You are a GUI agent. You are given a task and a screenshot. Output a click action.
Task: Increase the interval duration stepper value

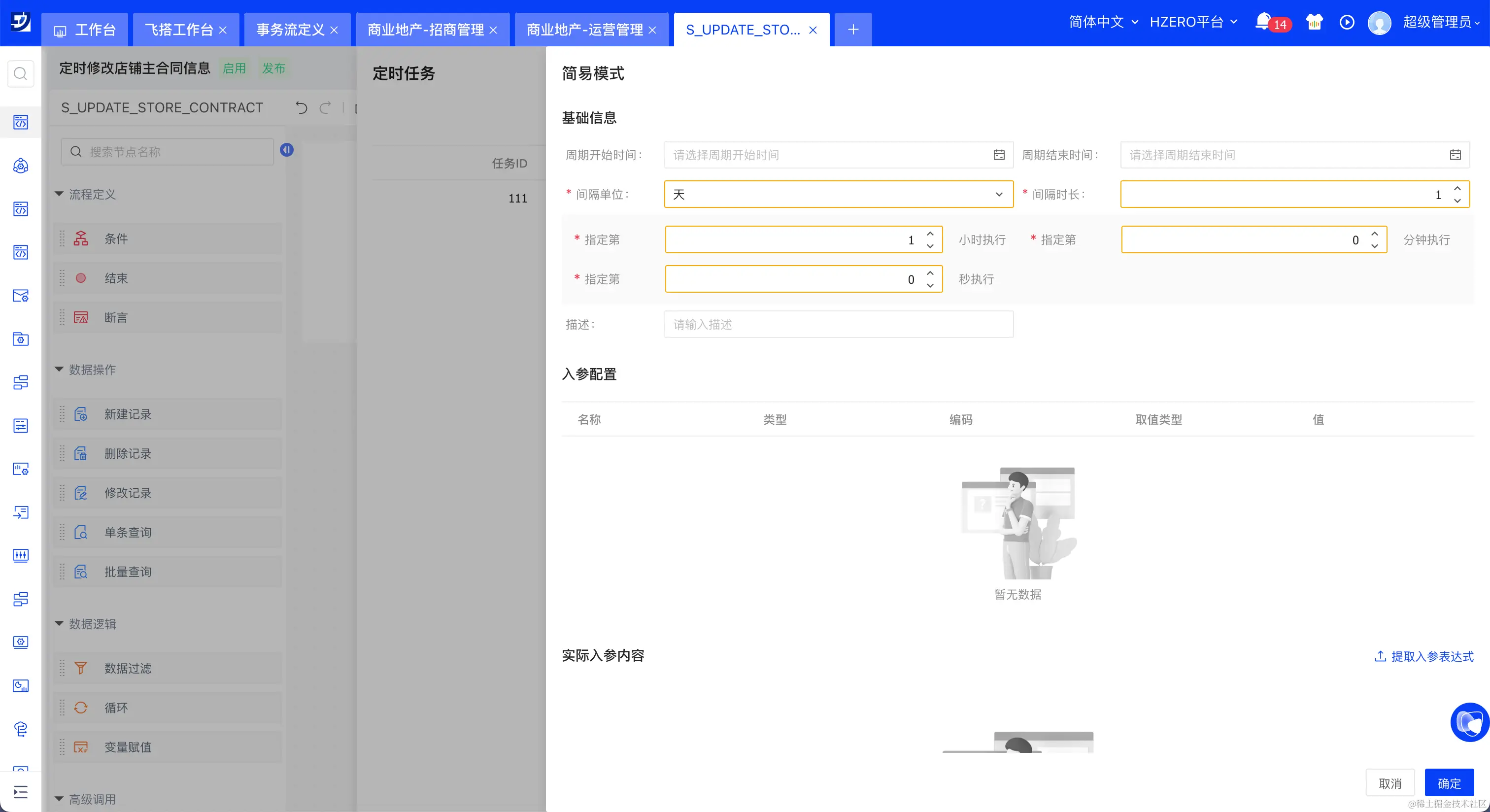1457,189
